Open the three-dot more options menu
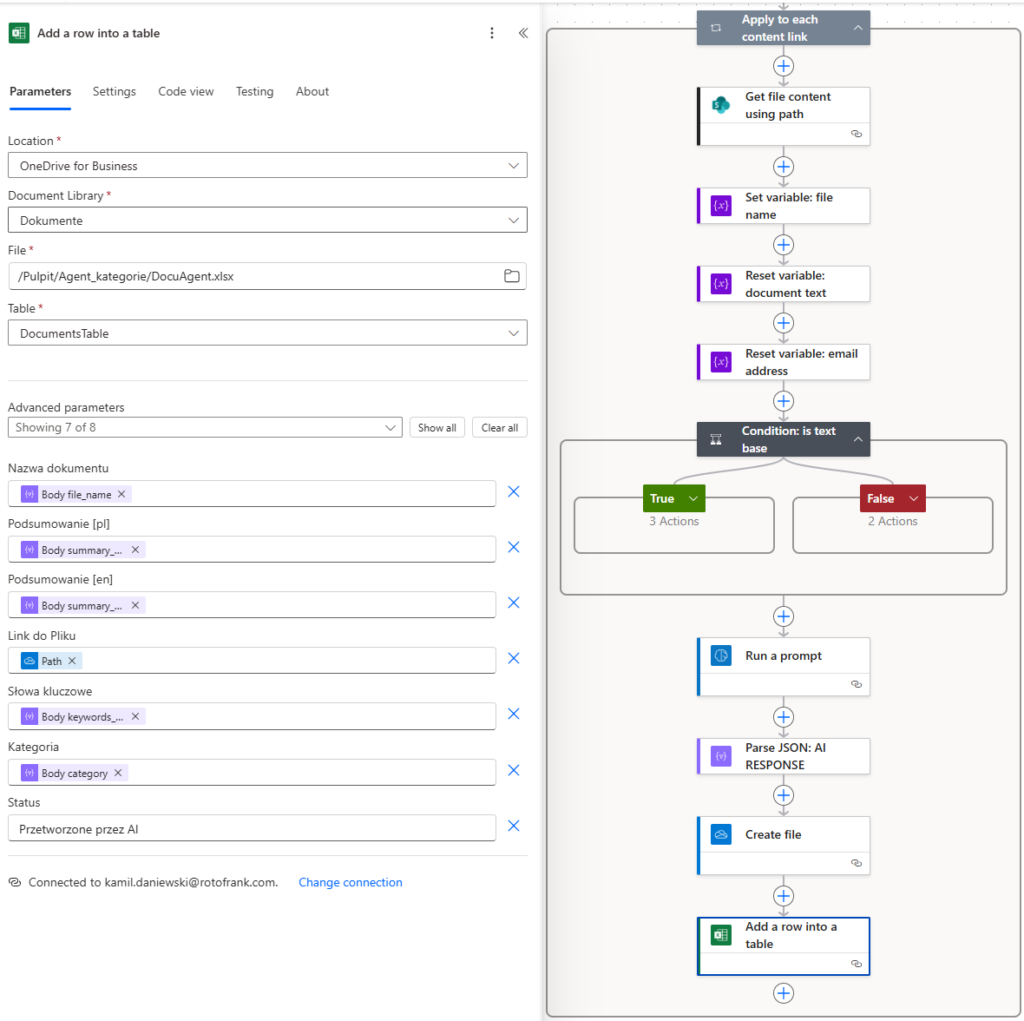This screenshot has height=1021, width=1024. pyautogui.click(x=492, y=33)
